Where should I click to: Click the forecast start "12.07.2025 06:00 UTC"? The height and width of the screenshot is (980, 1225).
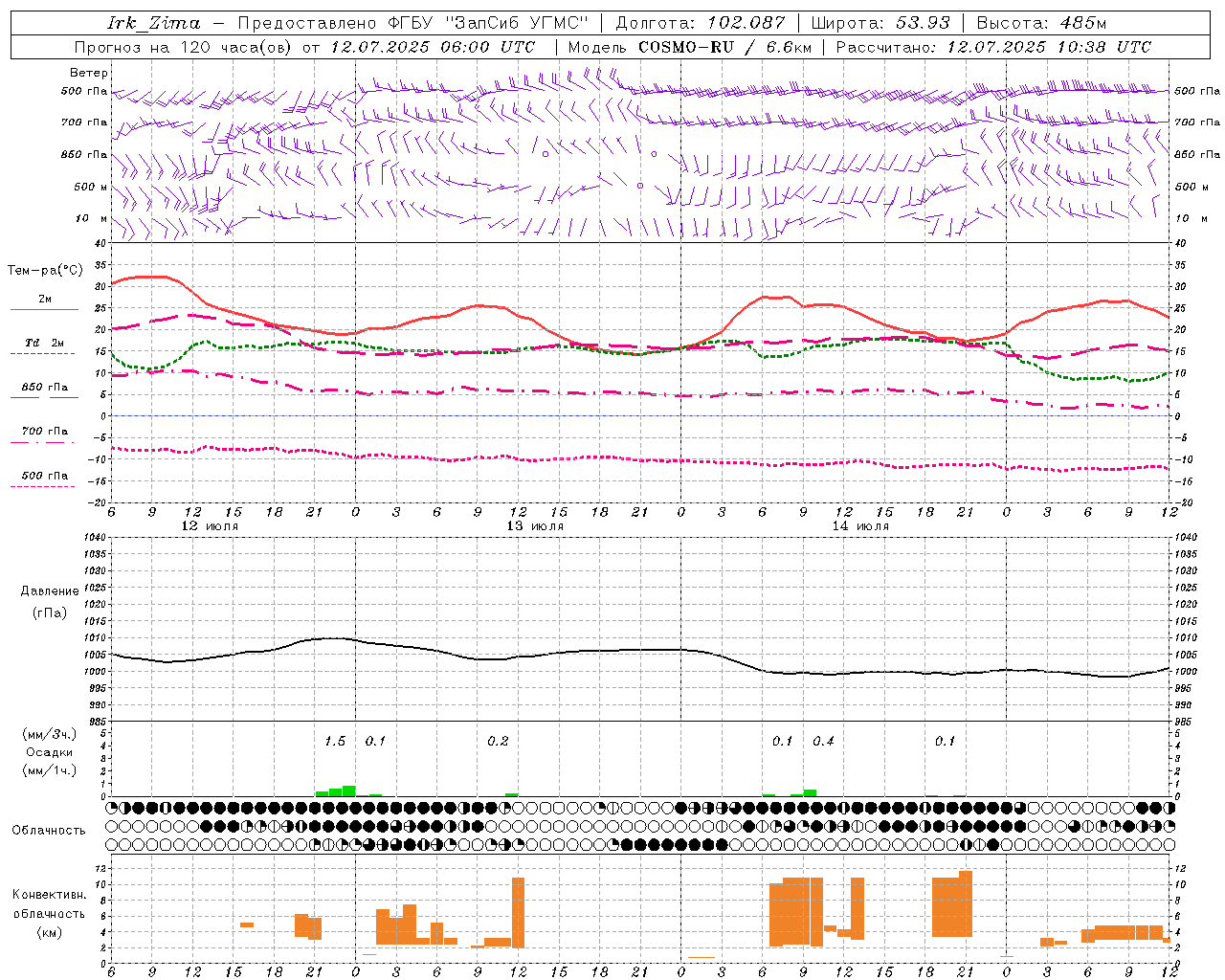click(x=433, y=47)
